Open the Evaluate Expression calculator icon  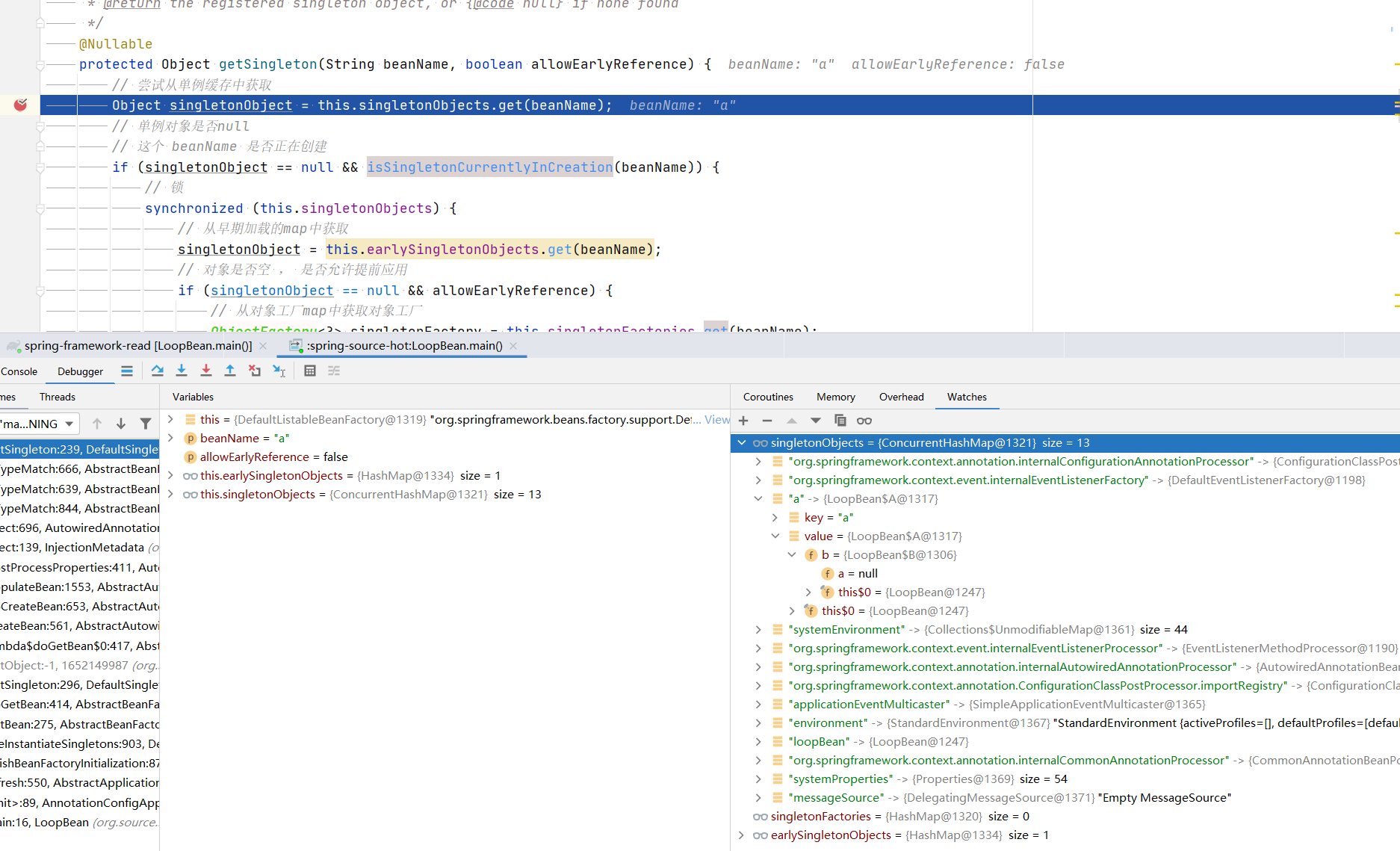tap(310, 371)
